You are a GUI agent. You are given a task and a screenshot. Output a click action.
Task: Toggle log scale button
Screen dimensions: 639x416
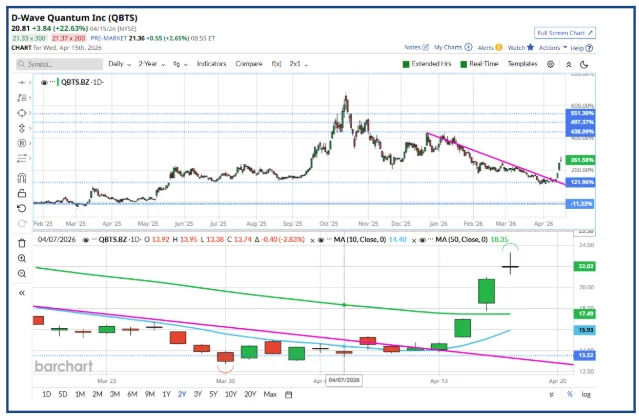tap(586, 394)
